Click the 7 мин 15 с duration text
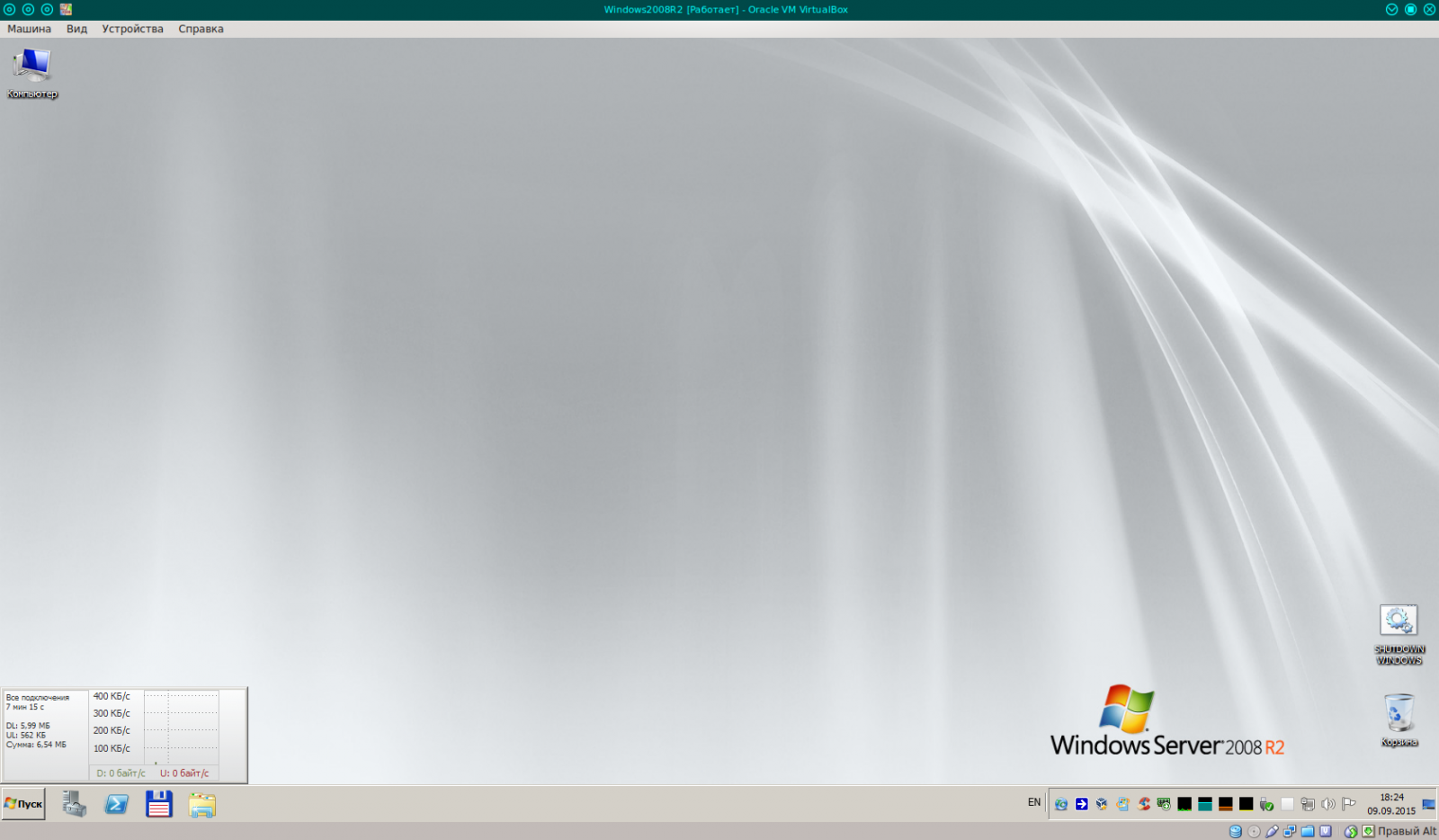The image size is (1439, 840). click(25, 707)
